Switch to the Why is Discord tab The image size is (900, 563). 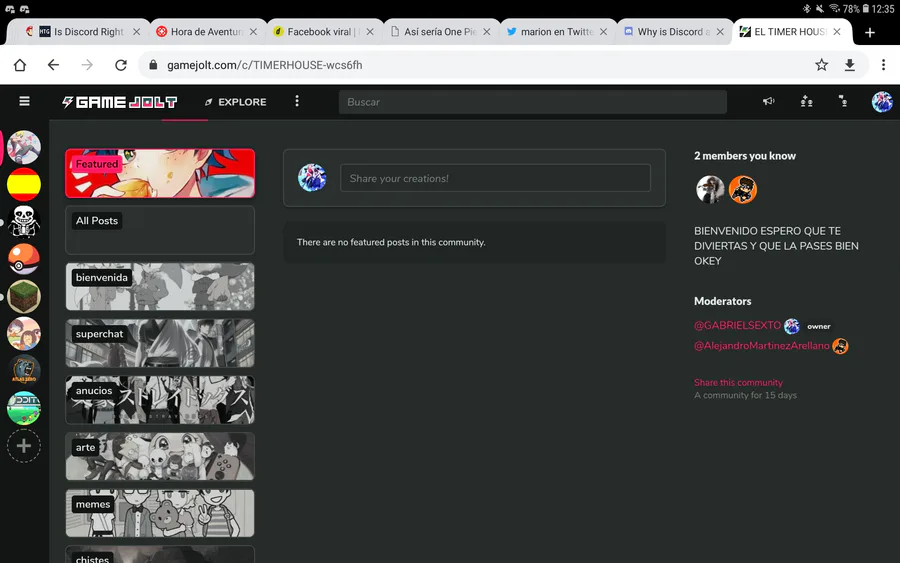[673, 32]
